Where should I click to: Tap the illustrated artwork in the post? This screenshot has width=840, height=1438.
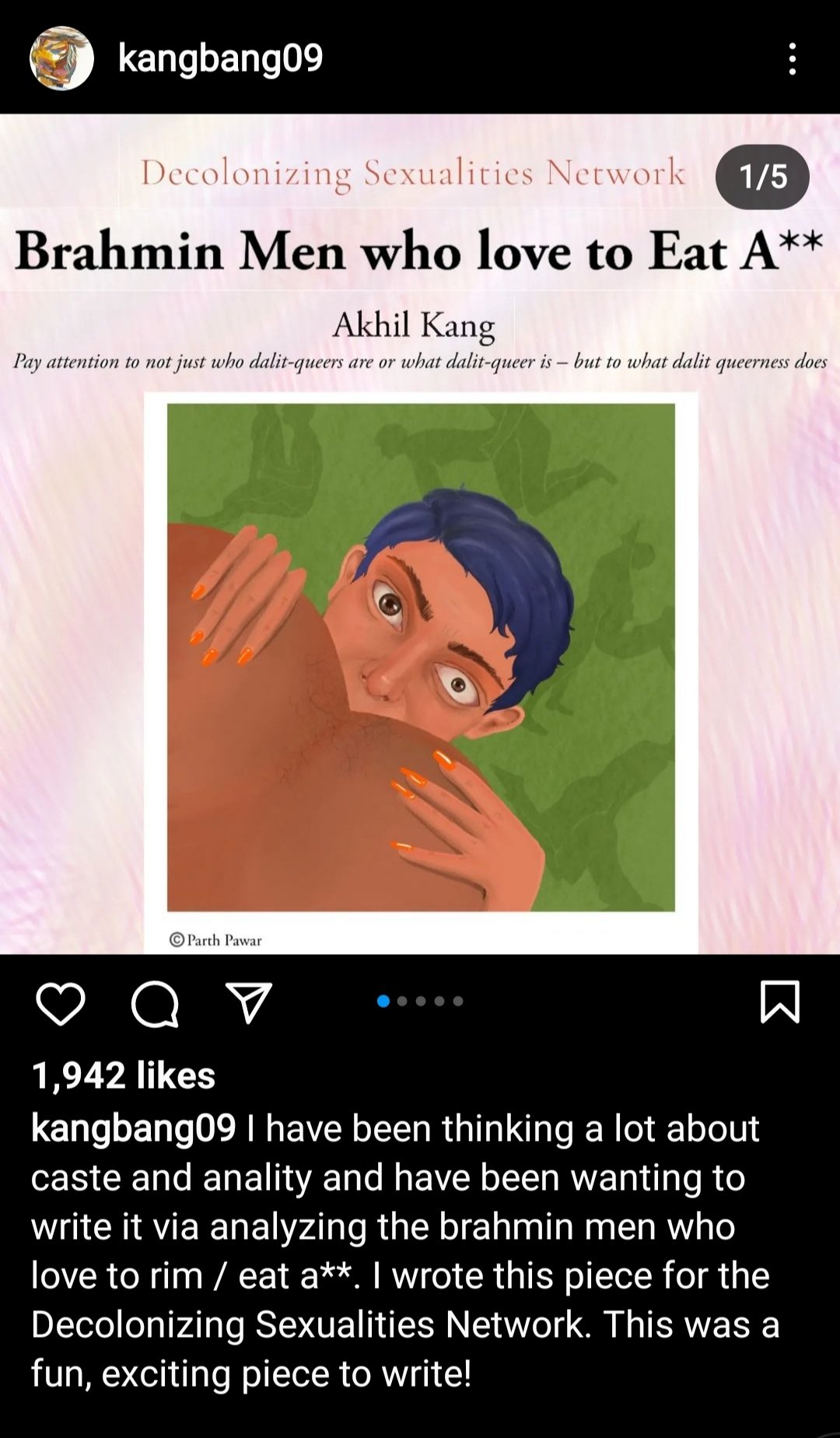(x=421, y=657)
